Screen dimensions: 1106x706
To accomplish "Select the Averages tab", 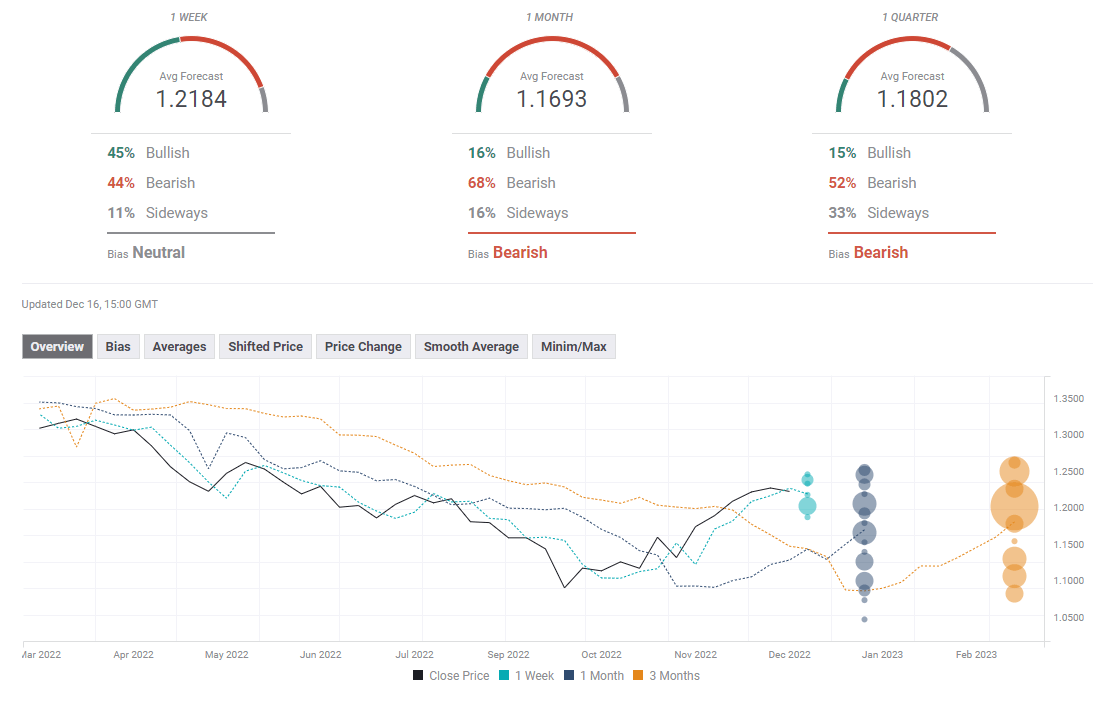I will [x=179, y=347].
